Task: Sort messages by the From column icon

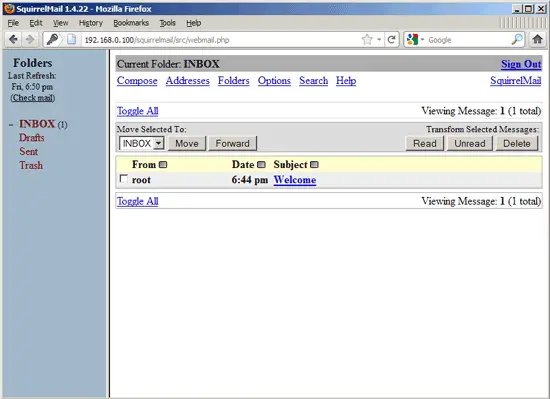Action: tap(163, 165)
